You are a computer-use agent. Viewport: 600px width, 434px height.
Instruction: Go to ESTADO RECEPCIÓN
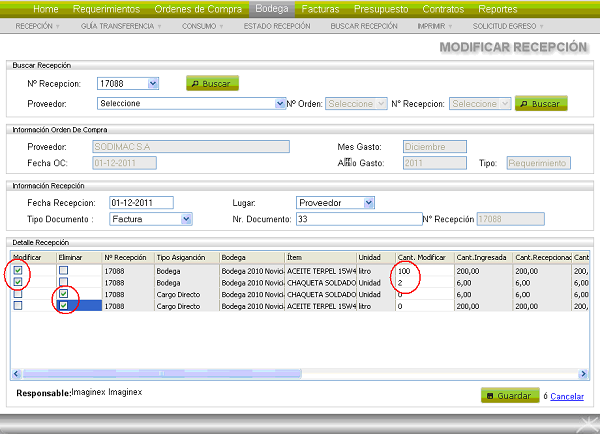[x=277, y=26]
